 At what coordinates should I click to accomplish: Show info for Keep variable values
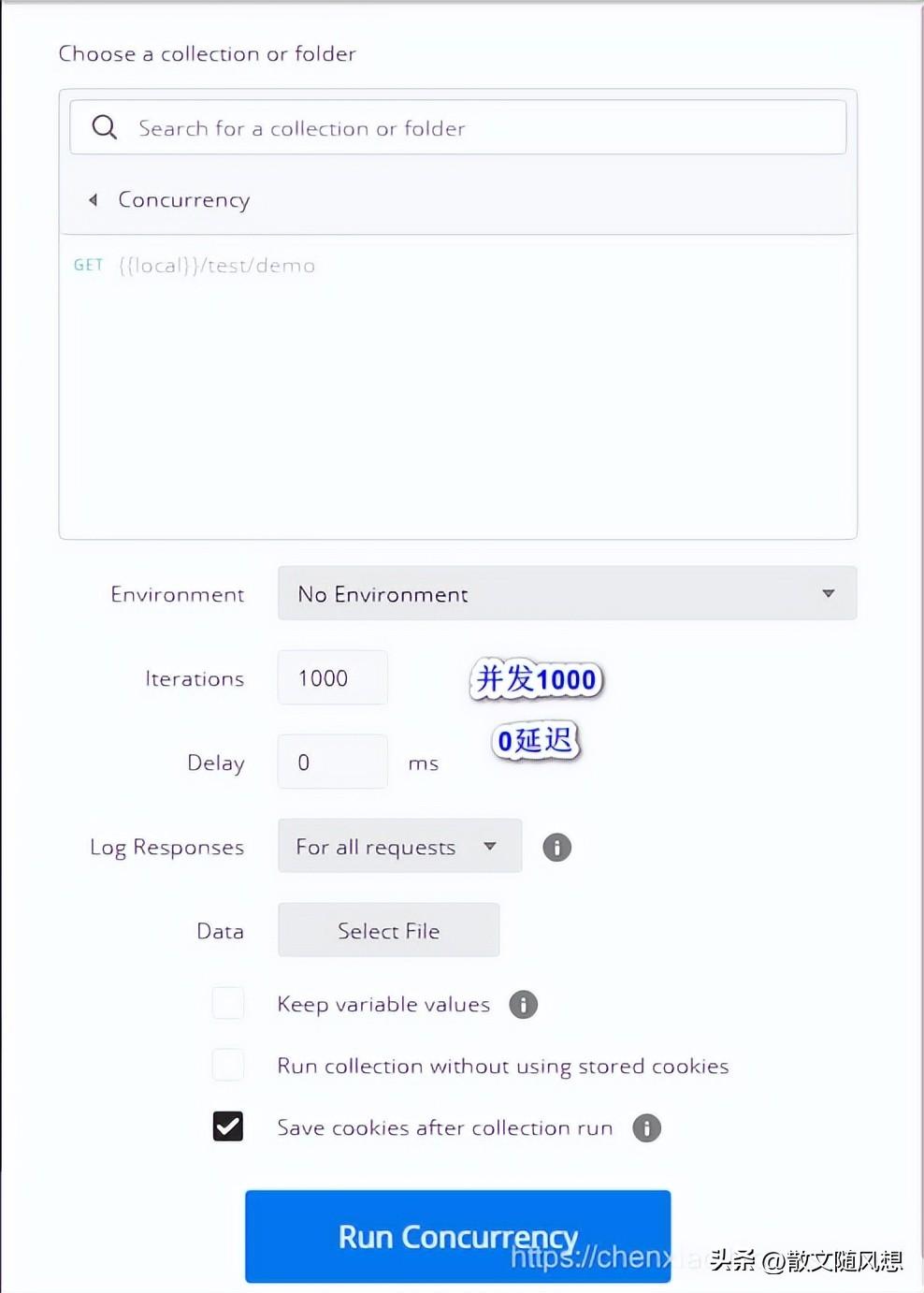pyautogui.click(x=523, y=1004)
